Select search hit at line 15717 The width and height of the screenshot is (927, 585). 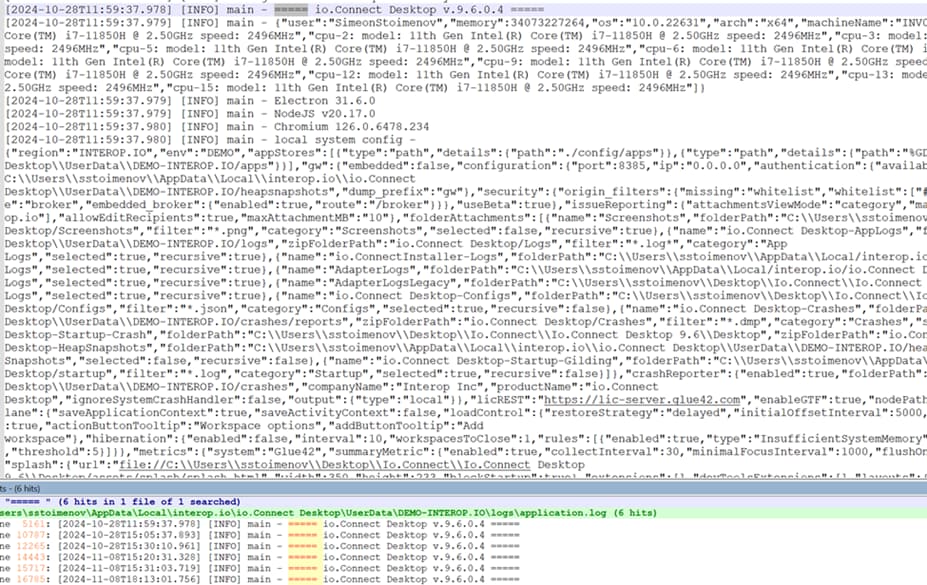[x=260, y=568]
